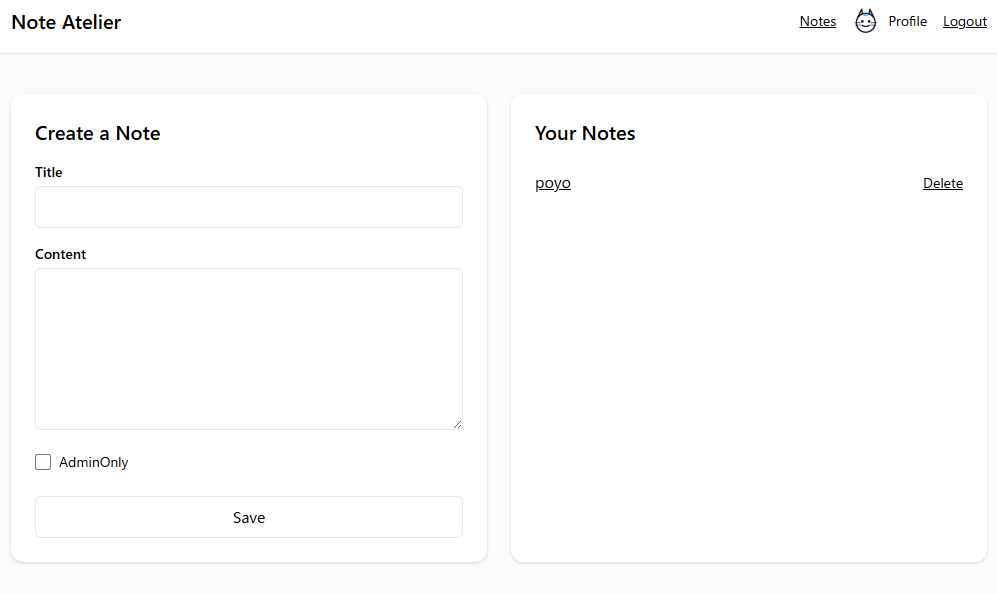
Task: Go to Profile in the header
Action: tap(907, 21)
